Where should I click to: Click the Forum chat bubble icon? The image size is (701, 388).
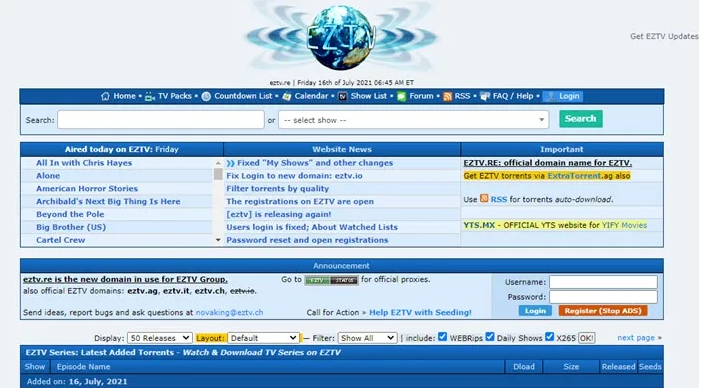coord(401,96)
